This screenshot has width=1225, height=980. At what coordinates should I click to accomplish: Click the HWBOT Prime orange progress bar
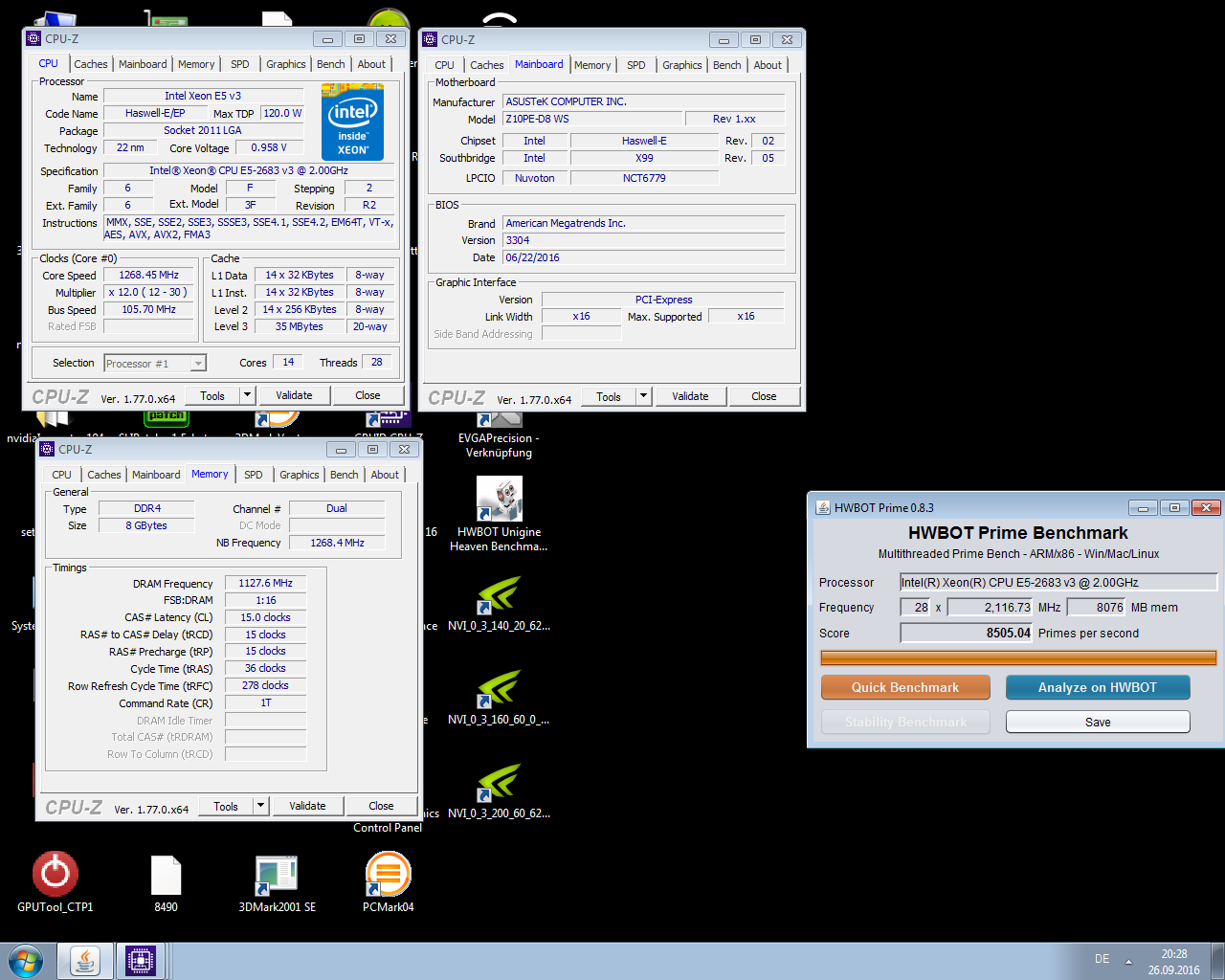[1018, 657]
